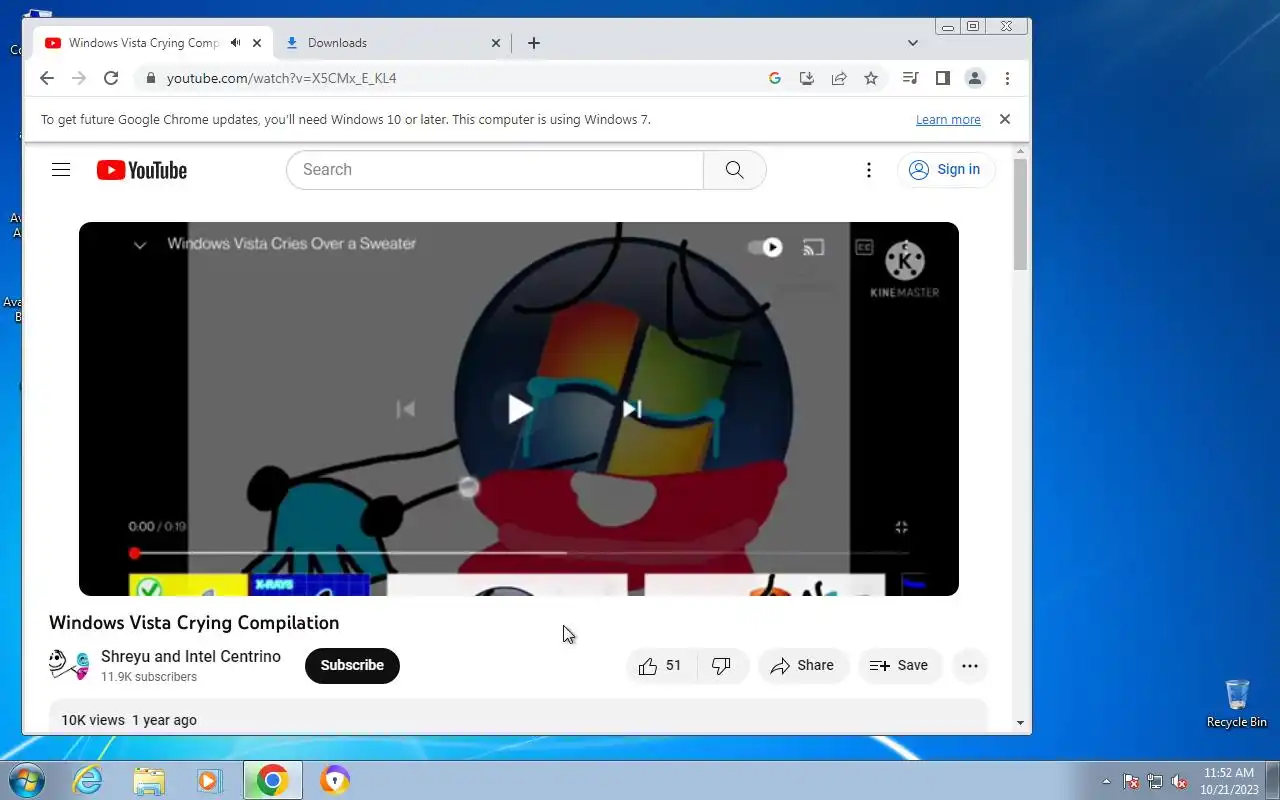Click in the YouTube search field
This screenshot has height=800, width=1280.
point(495,170)
